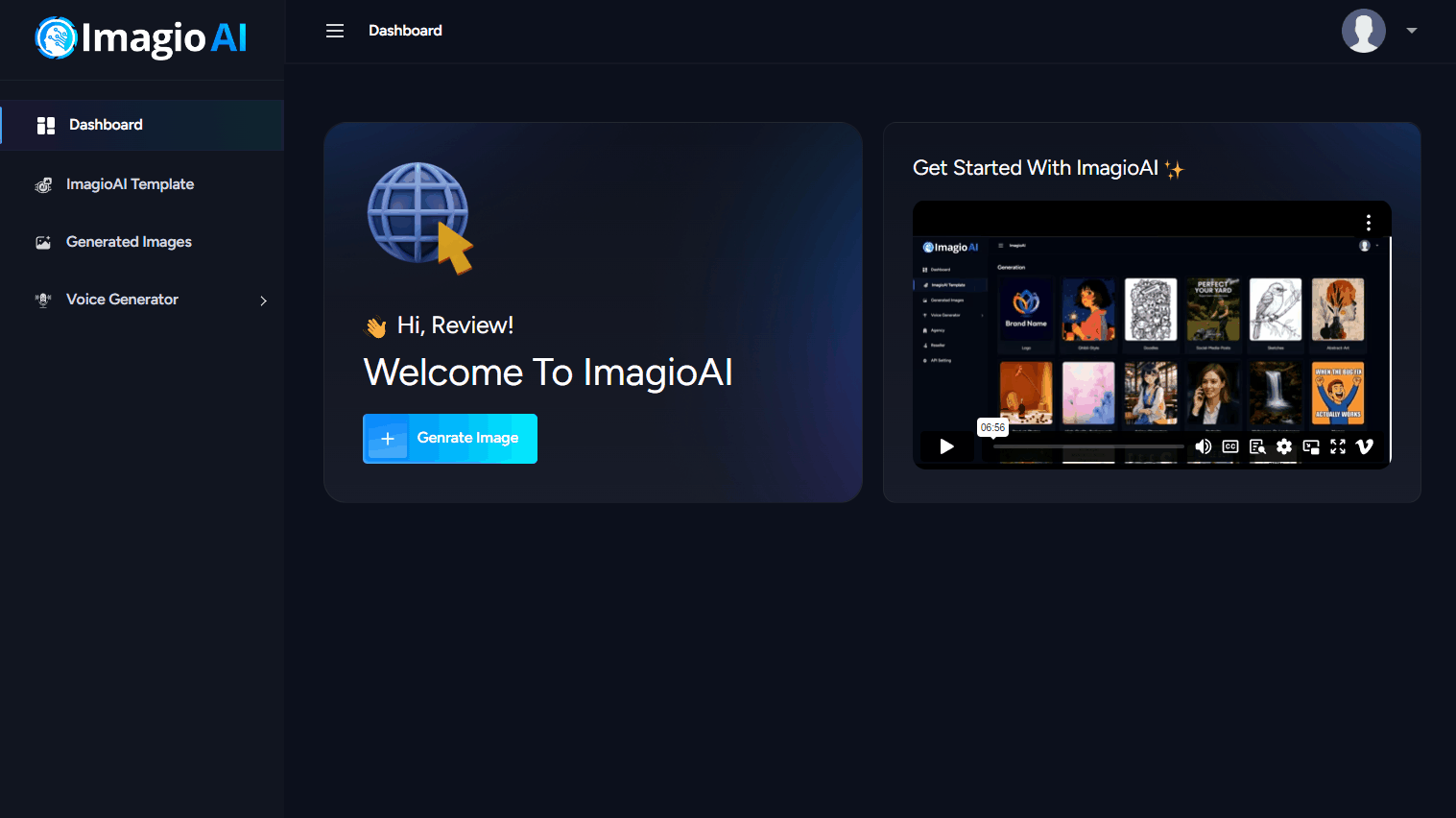Image resolution: width=1456 pixels, height=818 pixels.
Task: Open video settings gear icon
Action: 1284,446
